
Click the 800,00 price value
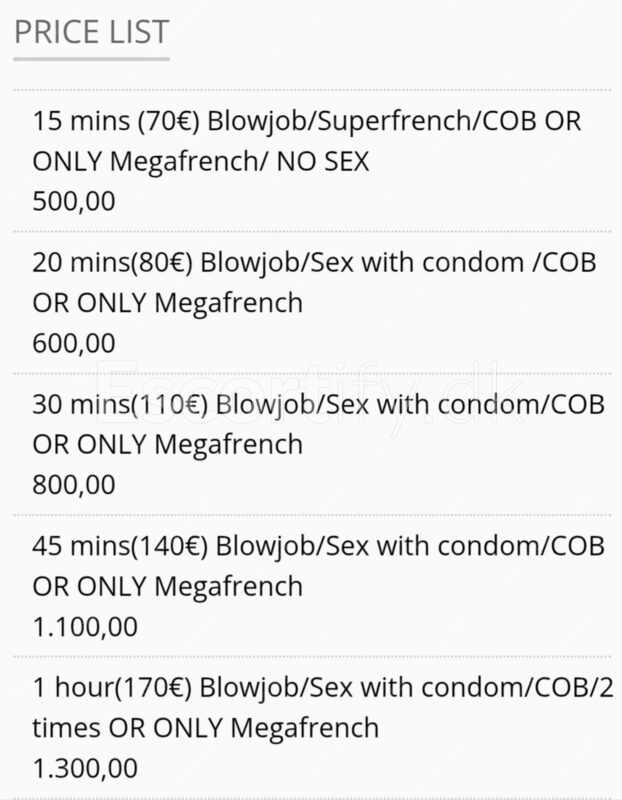tap(73, 485)
